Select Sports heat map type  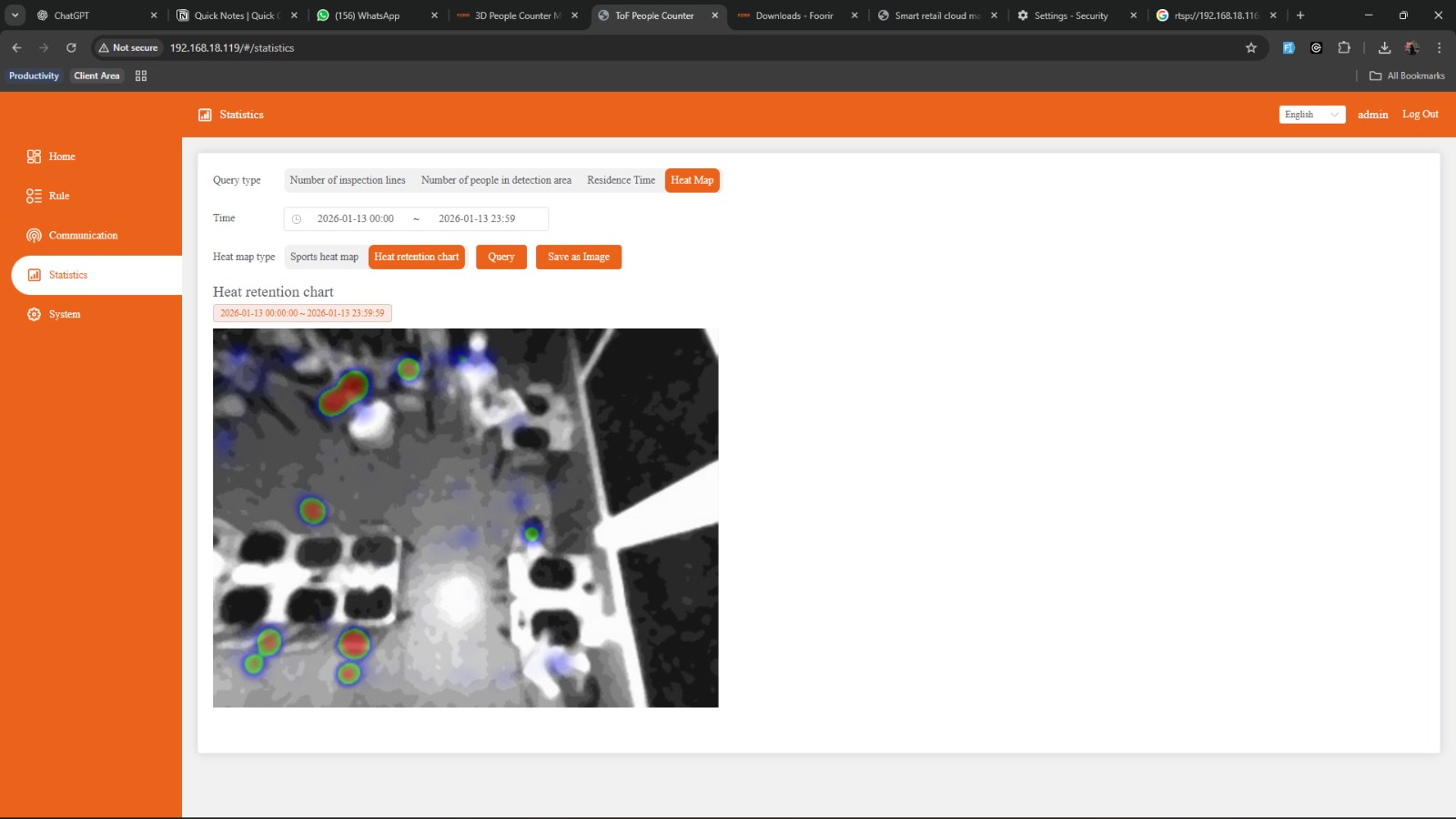pyautogui.click(x=324, y=257)
